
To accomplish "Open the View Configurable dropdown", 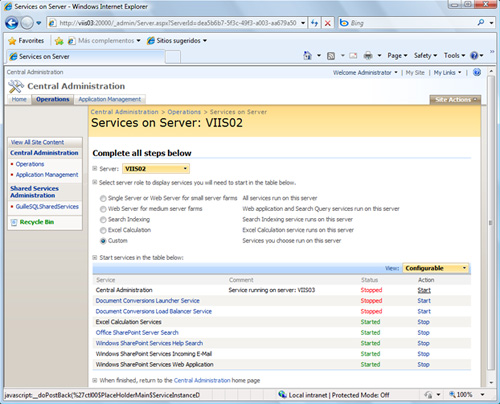I will pos(436,268).
